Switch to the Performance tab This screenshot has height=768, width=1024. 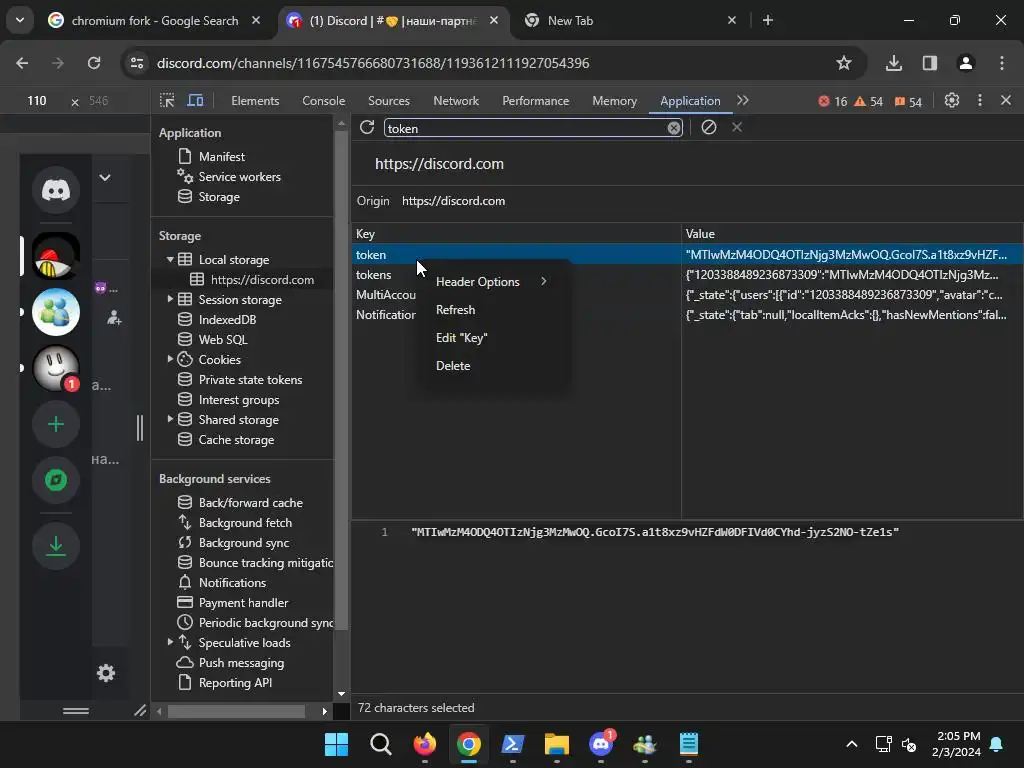[x=536, y=101]
